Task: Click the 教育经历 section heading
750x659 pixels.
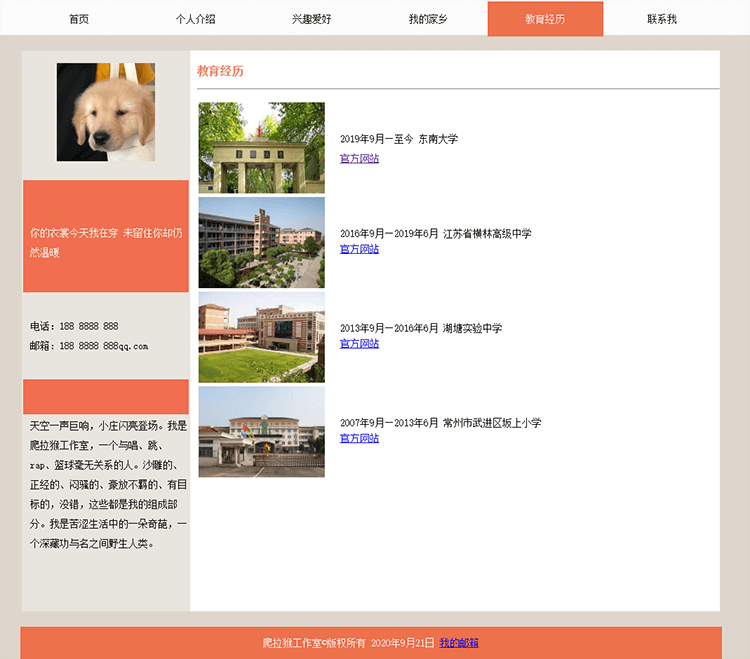Action: click(220, 71)
